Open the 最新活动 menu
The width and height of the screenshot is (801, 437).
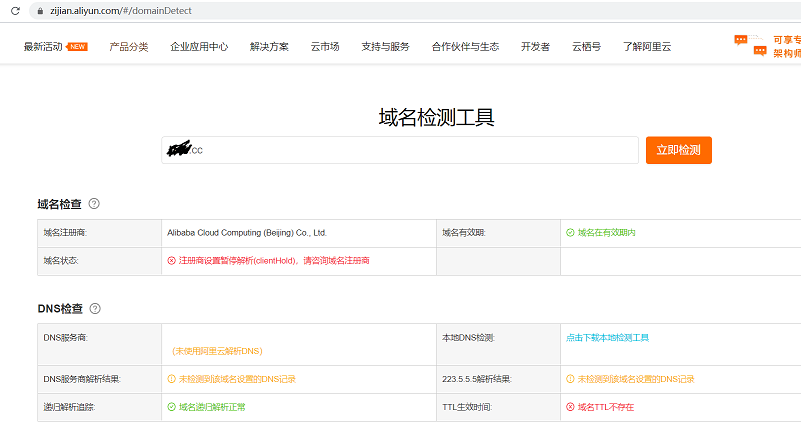pyautogui.click(x=43, y=47)
